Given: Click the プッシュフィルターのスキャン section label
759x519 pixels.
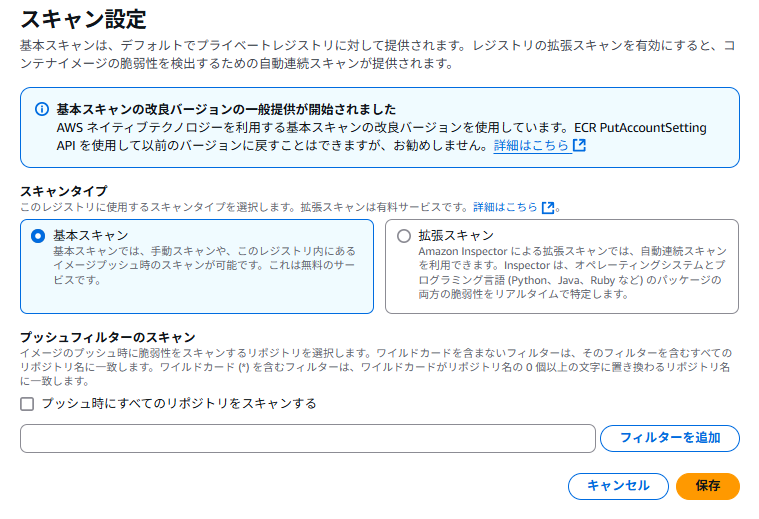Looking at the screenshot, I should pyautogui.click(x=108, y=337).
